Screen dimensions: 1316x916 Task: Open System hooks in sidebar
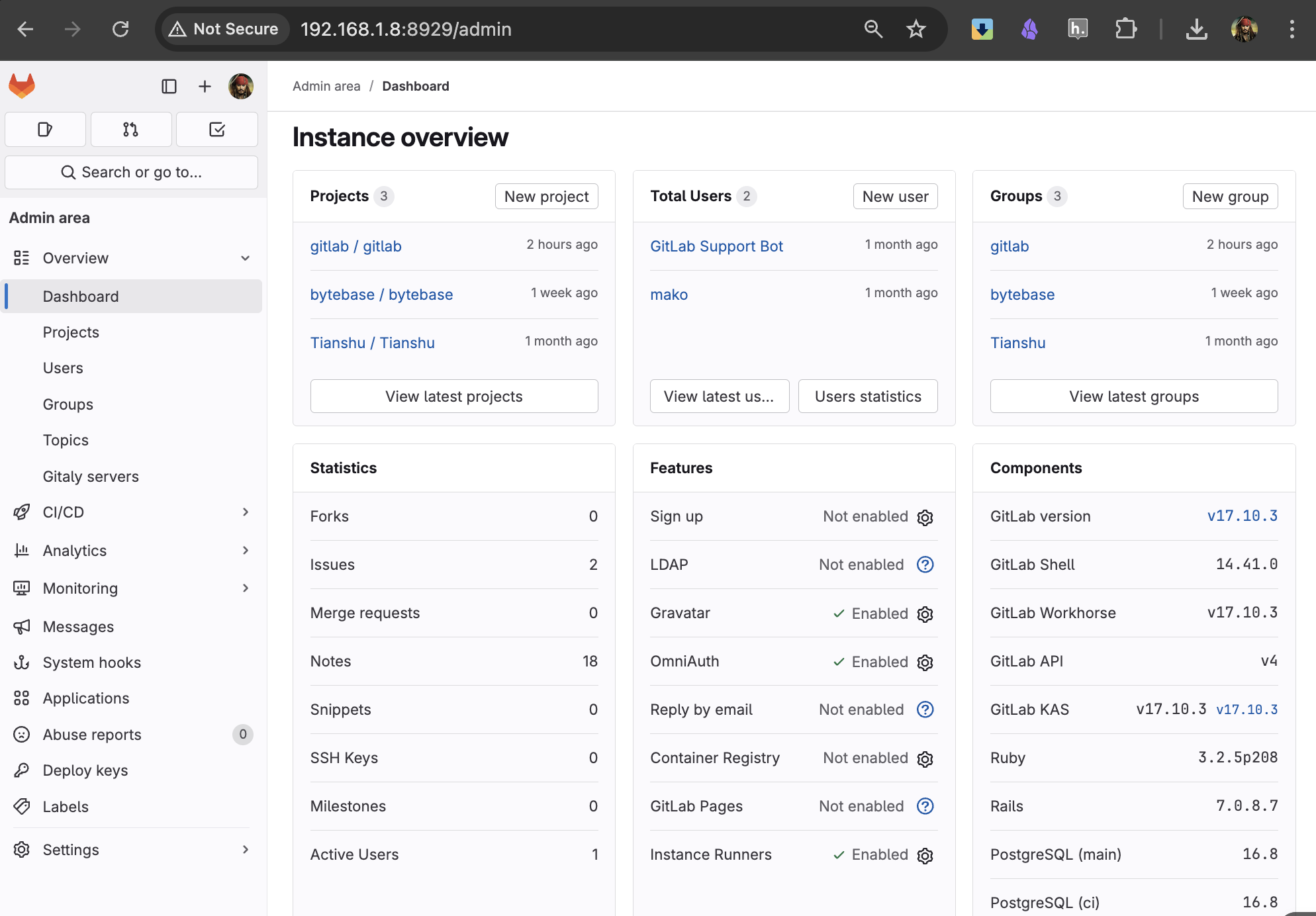(132, 663)
